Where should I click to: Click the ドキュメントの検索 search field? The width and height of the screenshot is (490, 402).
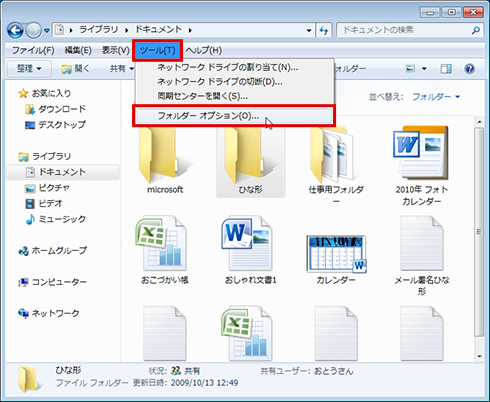(404, 30)
